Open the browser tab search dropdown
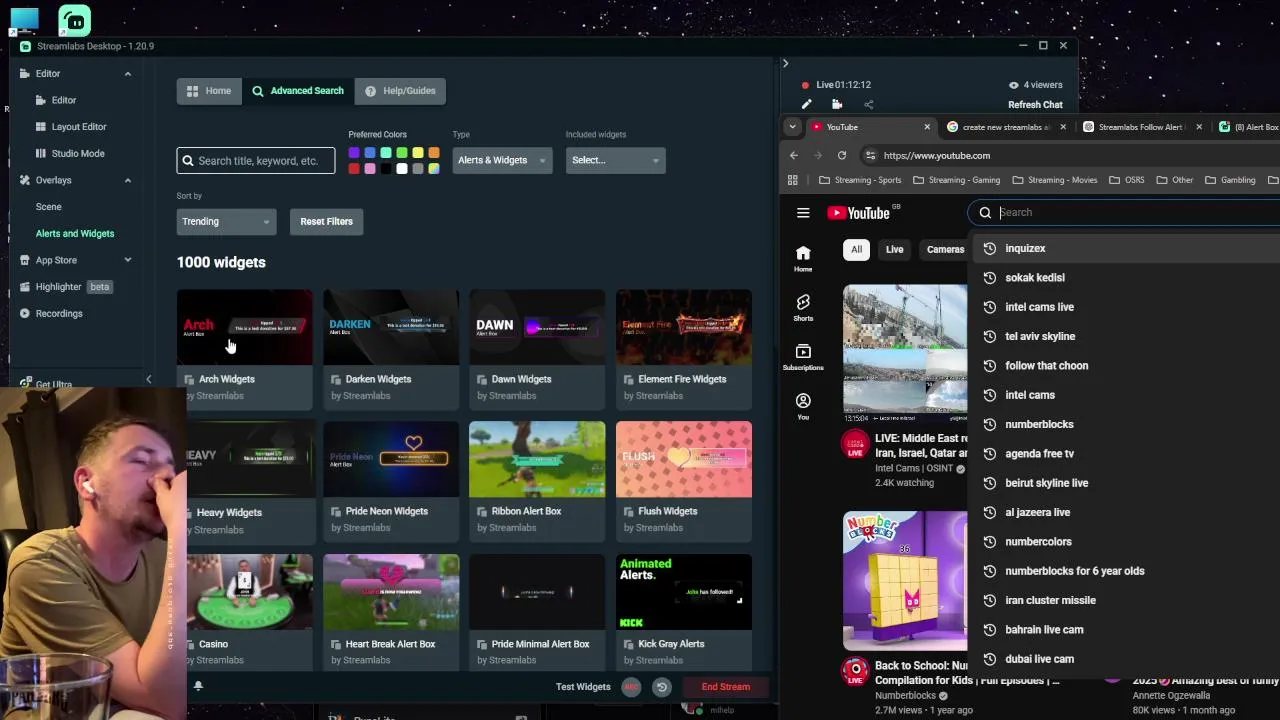This screenshot has height=720, width=1280. 792,127
